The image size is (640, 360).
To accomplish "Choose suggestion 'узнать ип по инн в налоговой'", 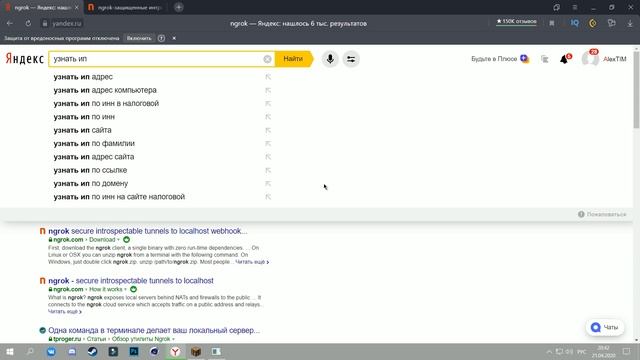I will coord(106,104).
